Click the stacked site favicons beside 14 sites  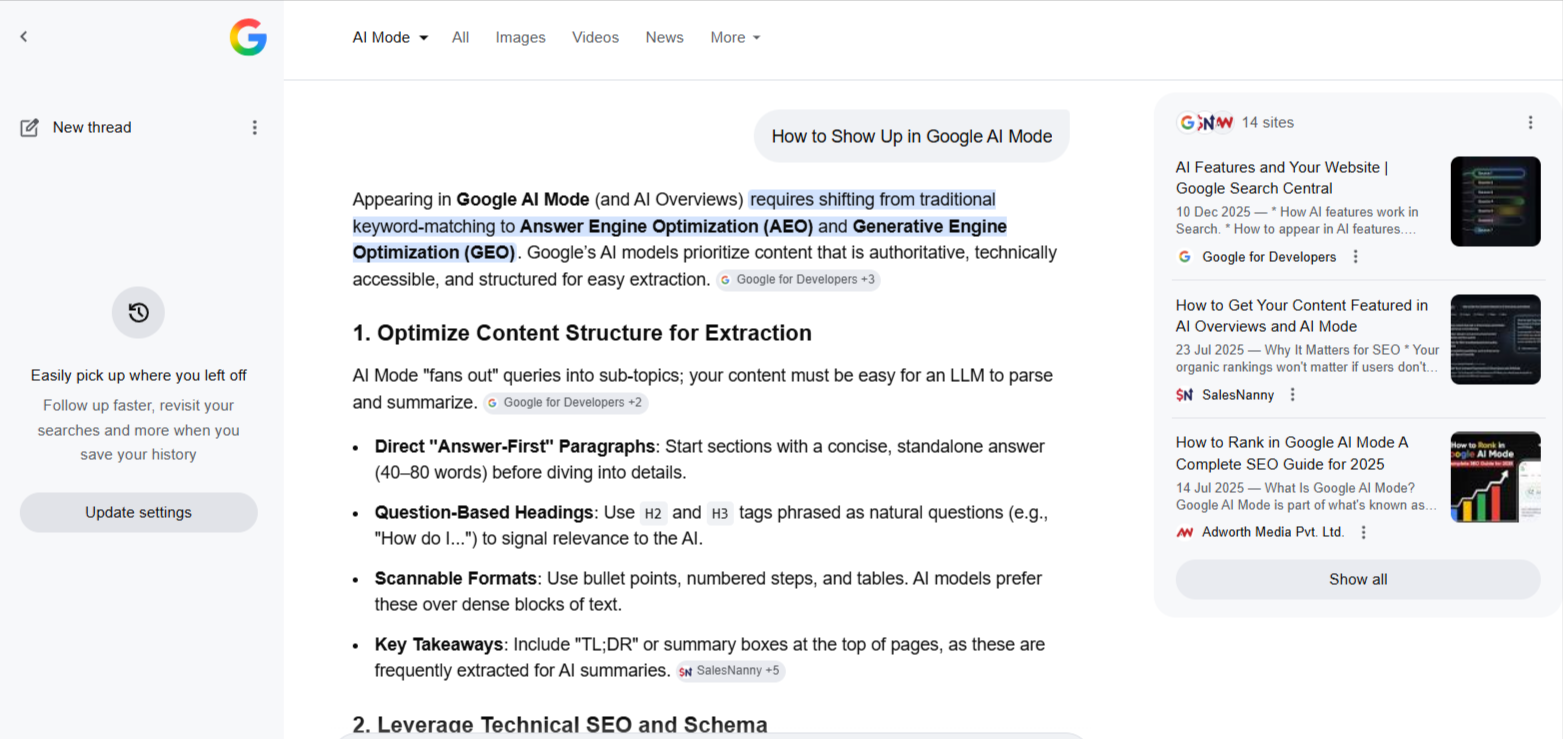point(1205,122)
